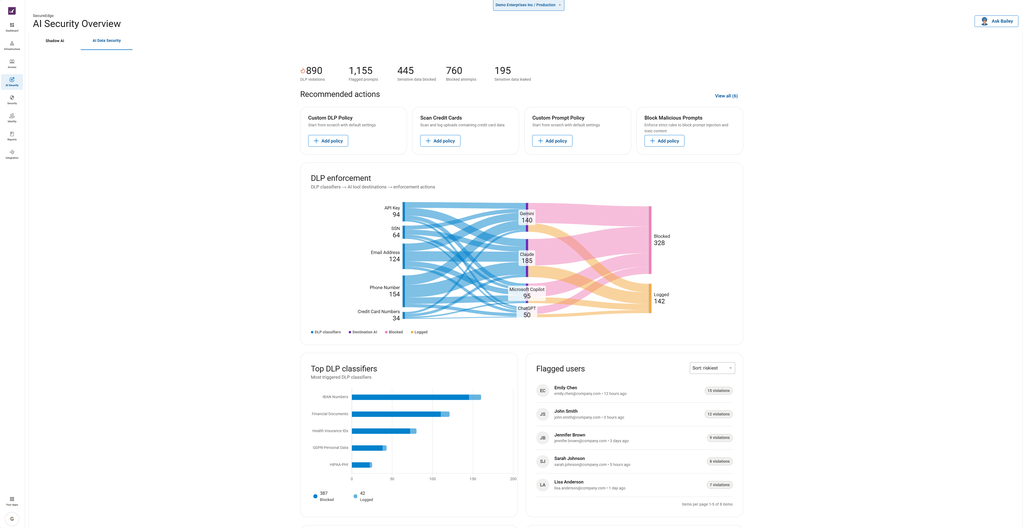Open the Ask Bailey assistant
Screen dimensions: 1024x528
click(x=996, y=21)
